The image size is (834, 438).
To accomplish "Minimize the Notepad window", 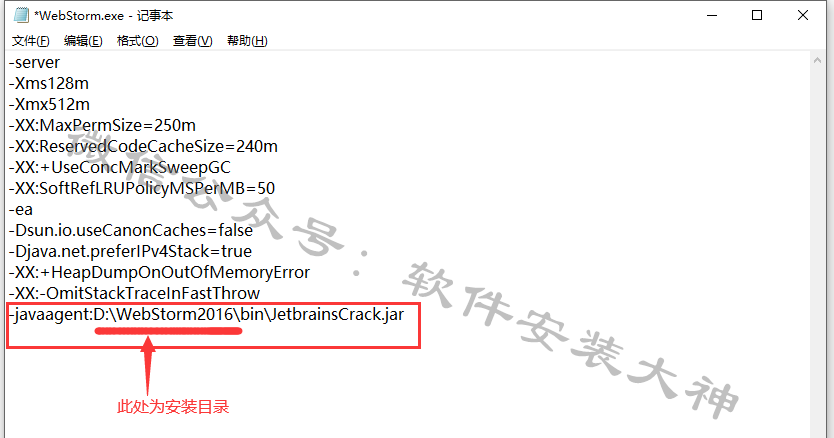I will 712,15.
